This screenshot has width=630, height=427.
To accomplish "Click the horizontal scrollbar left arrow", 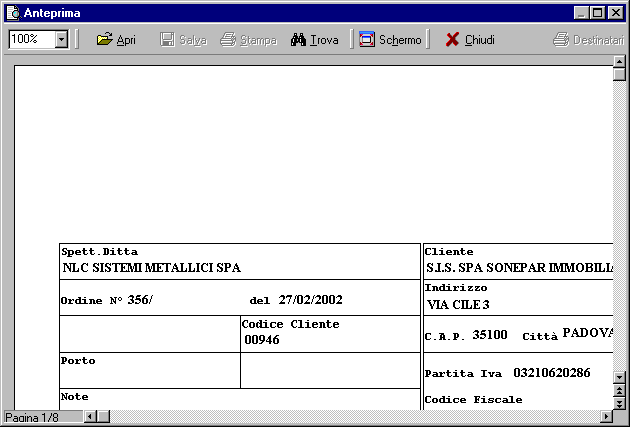I will [90, 417].
